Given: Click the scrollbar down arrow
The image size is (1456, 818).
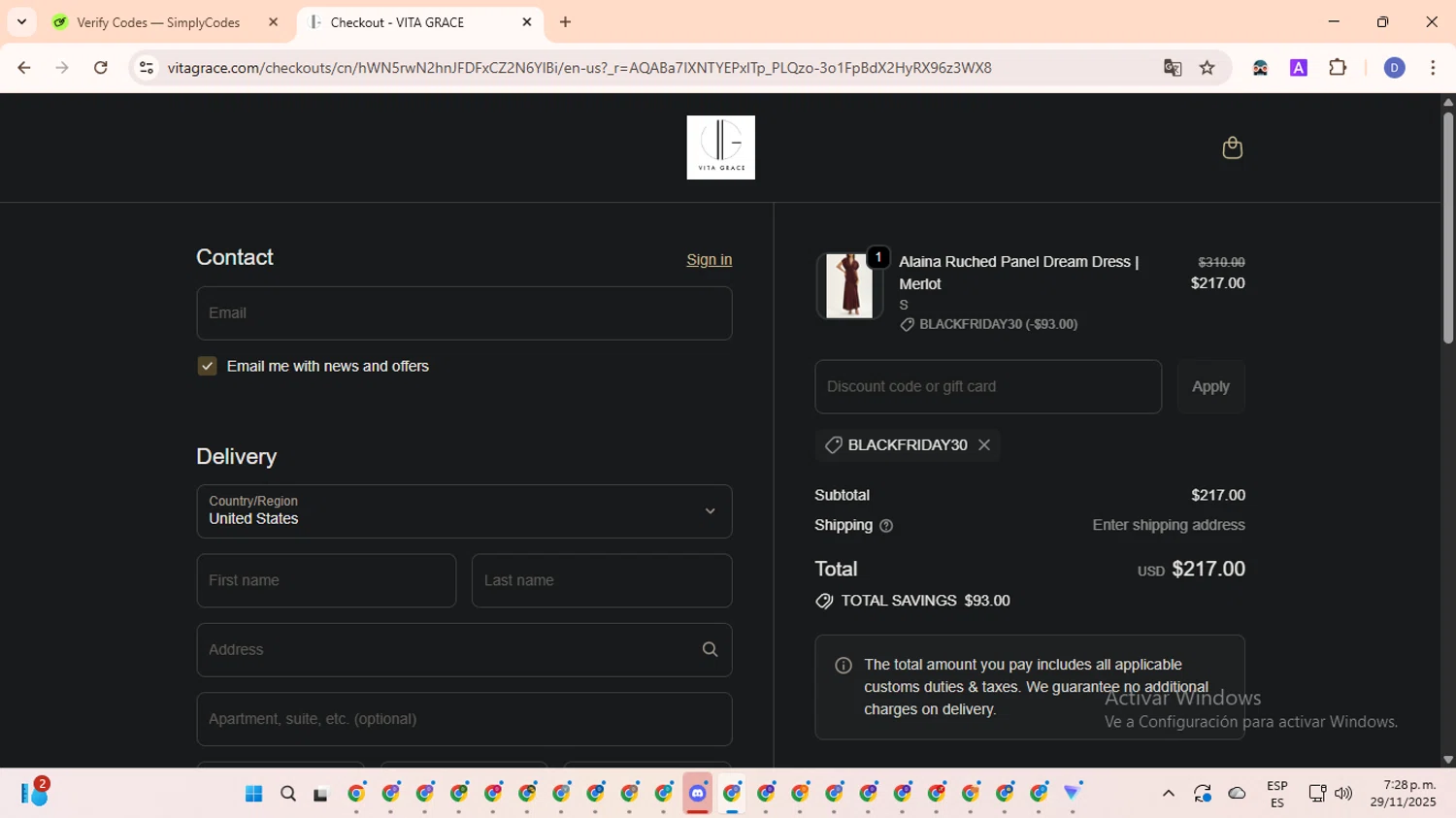Looking at the screenshot, I should (1447, 760).
